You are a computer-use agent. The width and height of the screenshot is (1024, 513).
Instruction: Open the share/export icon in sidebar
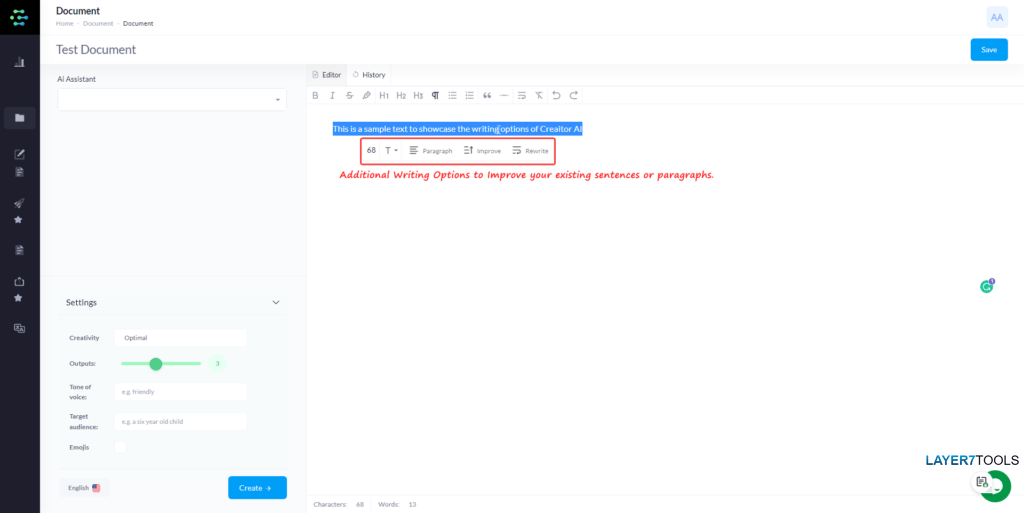(20, 281)
